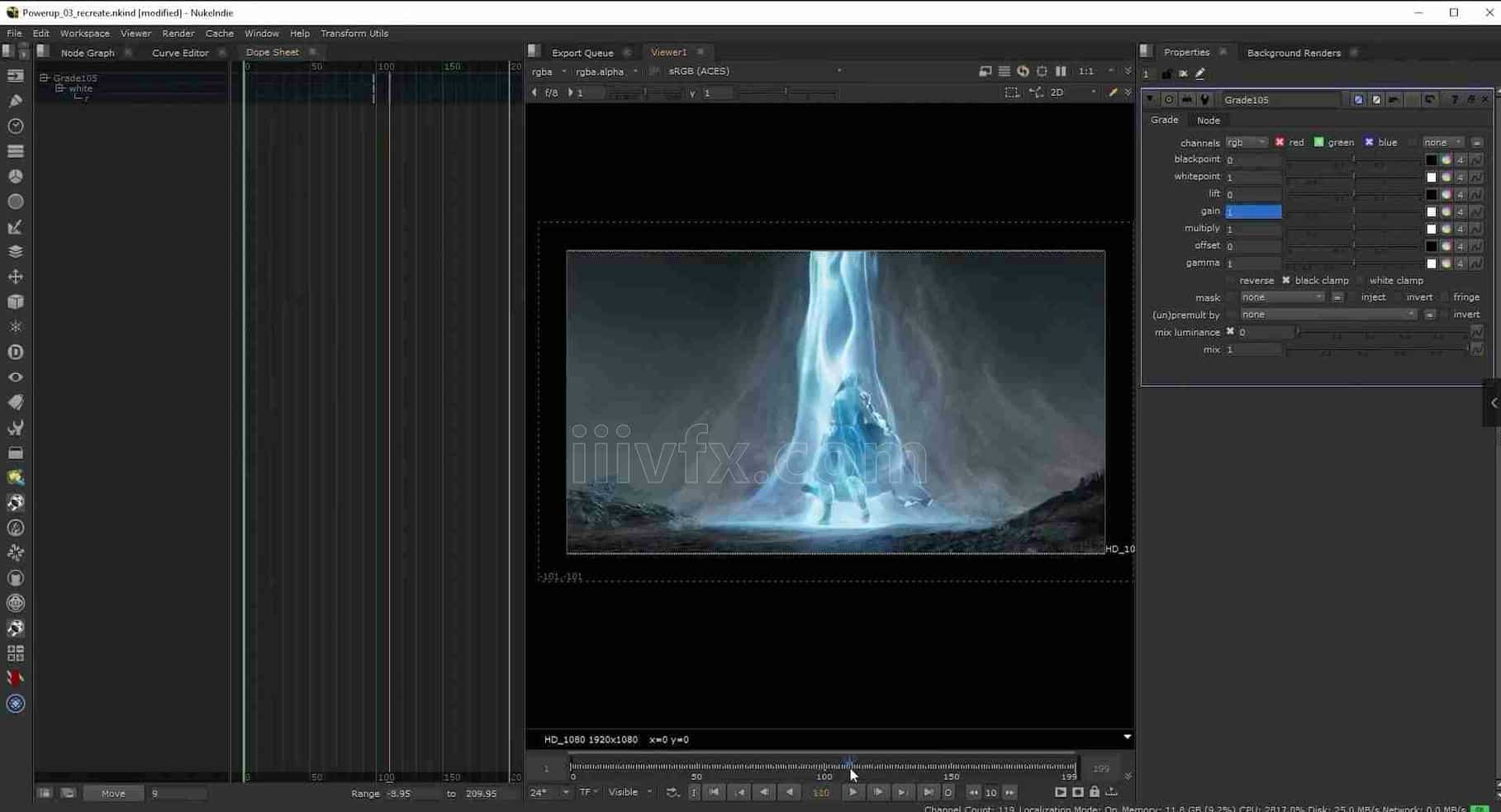Toggle the red channel checkbox
1501x812 pixels.
coord(1280,142)
